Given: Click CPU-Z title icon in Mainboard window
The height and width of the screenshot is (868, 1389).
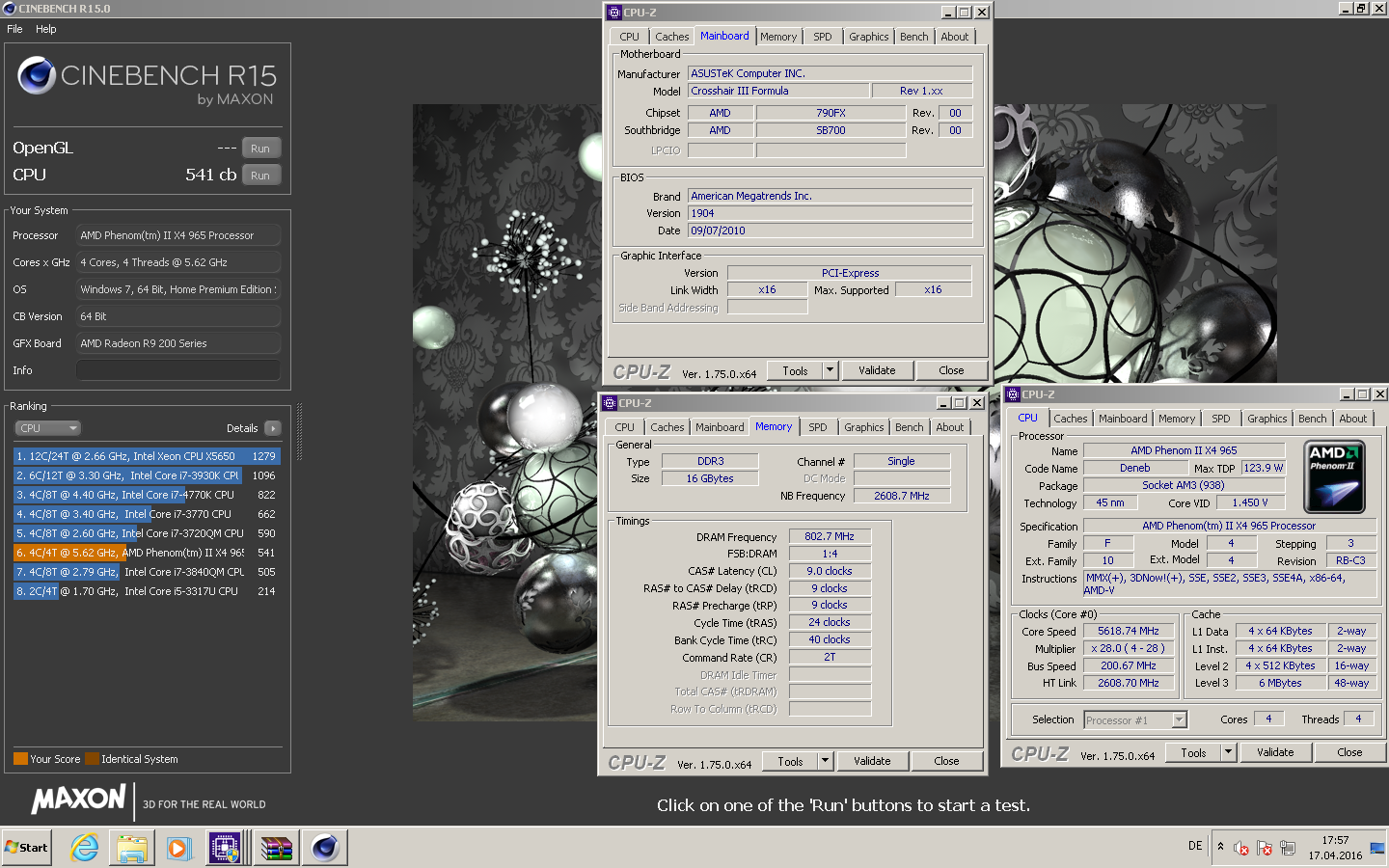Looking at the screenshot, I should point(613,13).
